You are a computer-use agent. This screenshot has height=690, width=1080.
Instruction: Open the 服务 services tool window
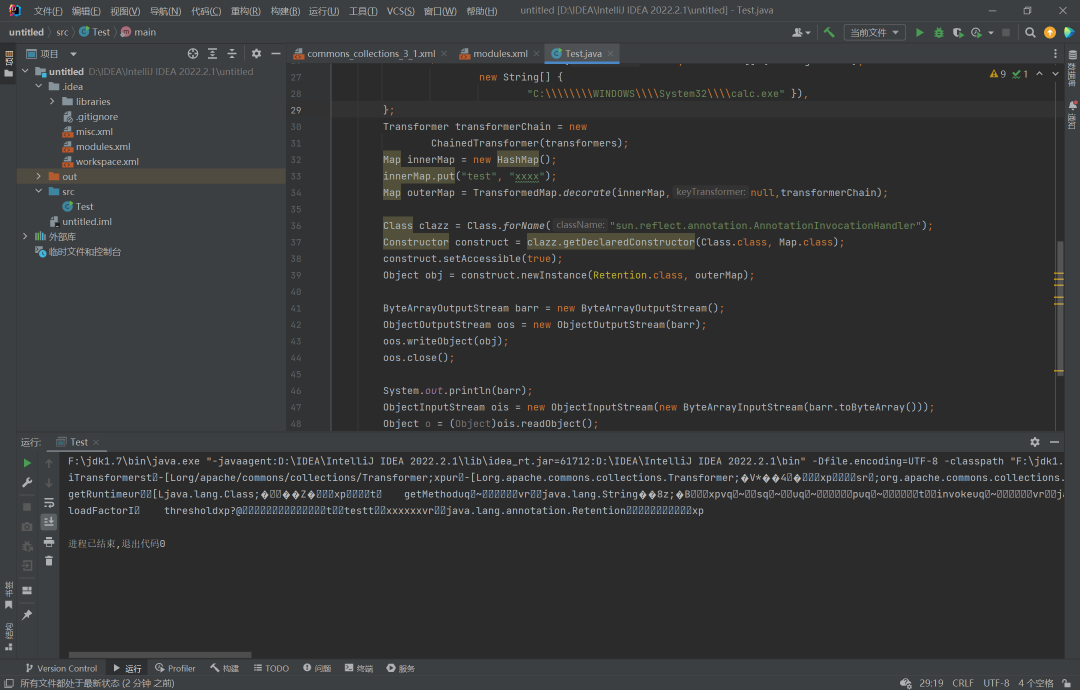click(x=400, y=668)
